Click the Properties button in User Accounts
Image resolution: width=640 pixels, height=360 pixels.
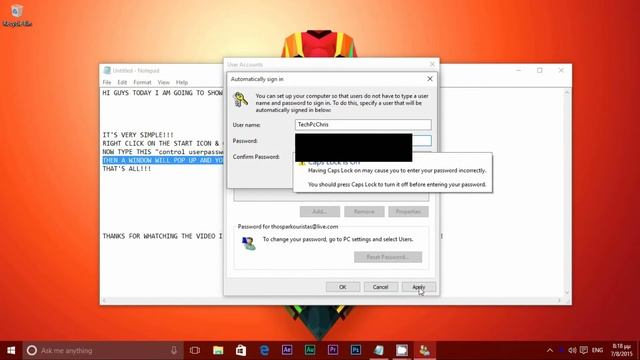tap(409, 211)
